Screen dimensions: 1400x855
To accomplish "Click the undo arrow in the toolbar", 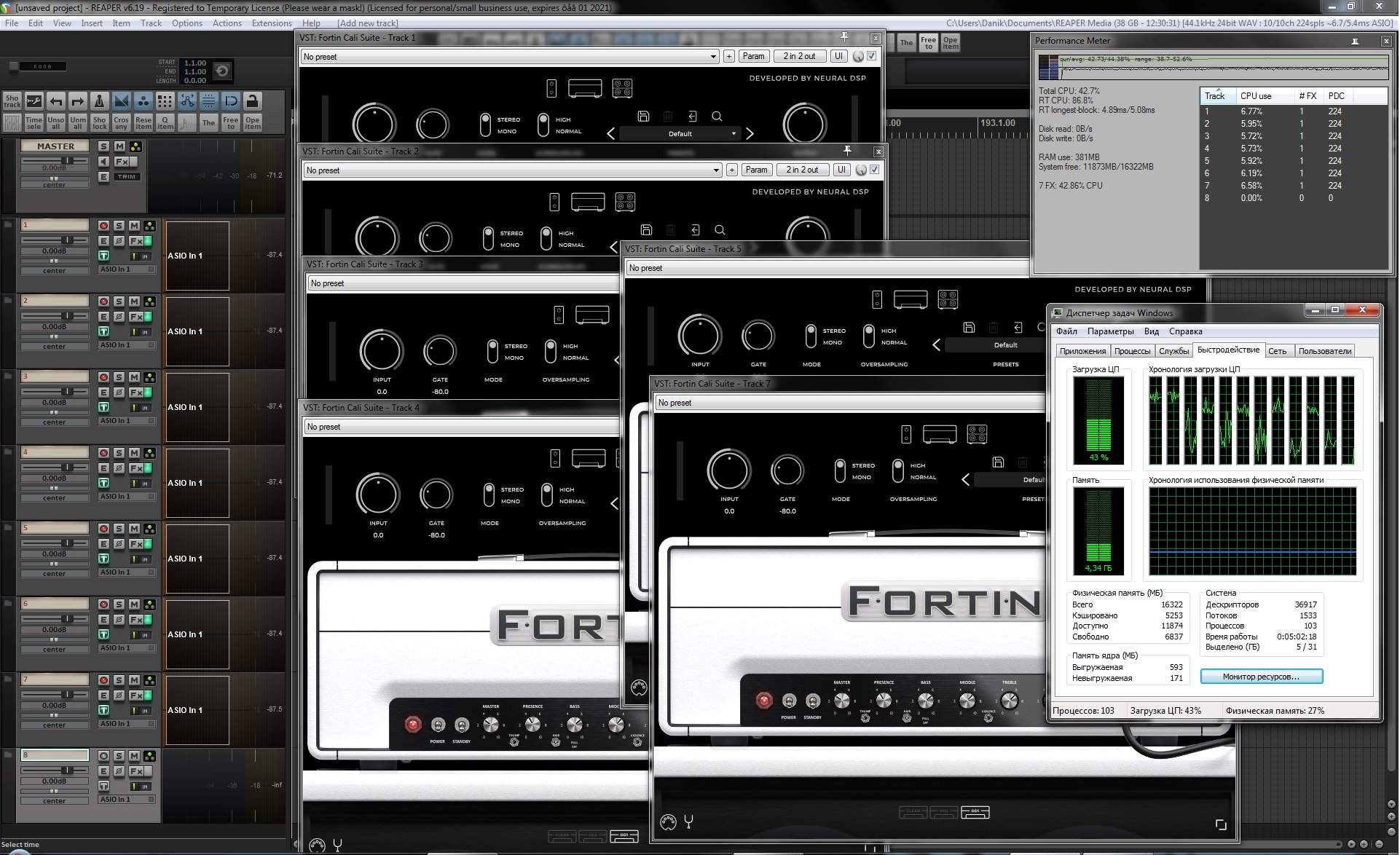I will [x=56, y=101].
